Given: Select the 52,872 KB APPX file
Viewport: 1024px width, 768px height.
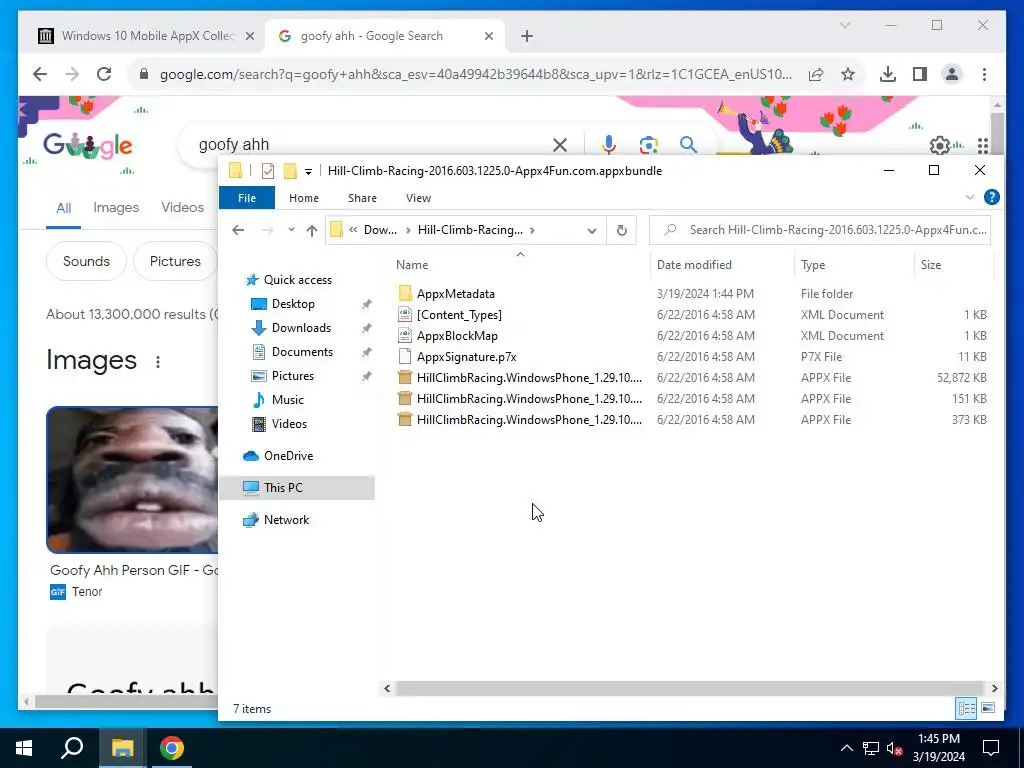Looking at the screenshot, I should click(x=692, y=377).
